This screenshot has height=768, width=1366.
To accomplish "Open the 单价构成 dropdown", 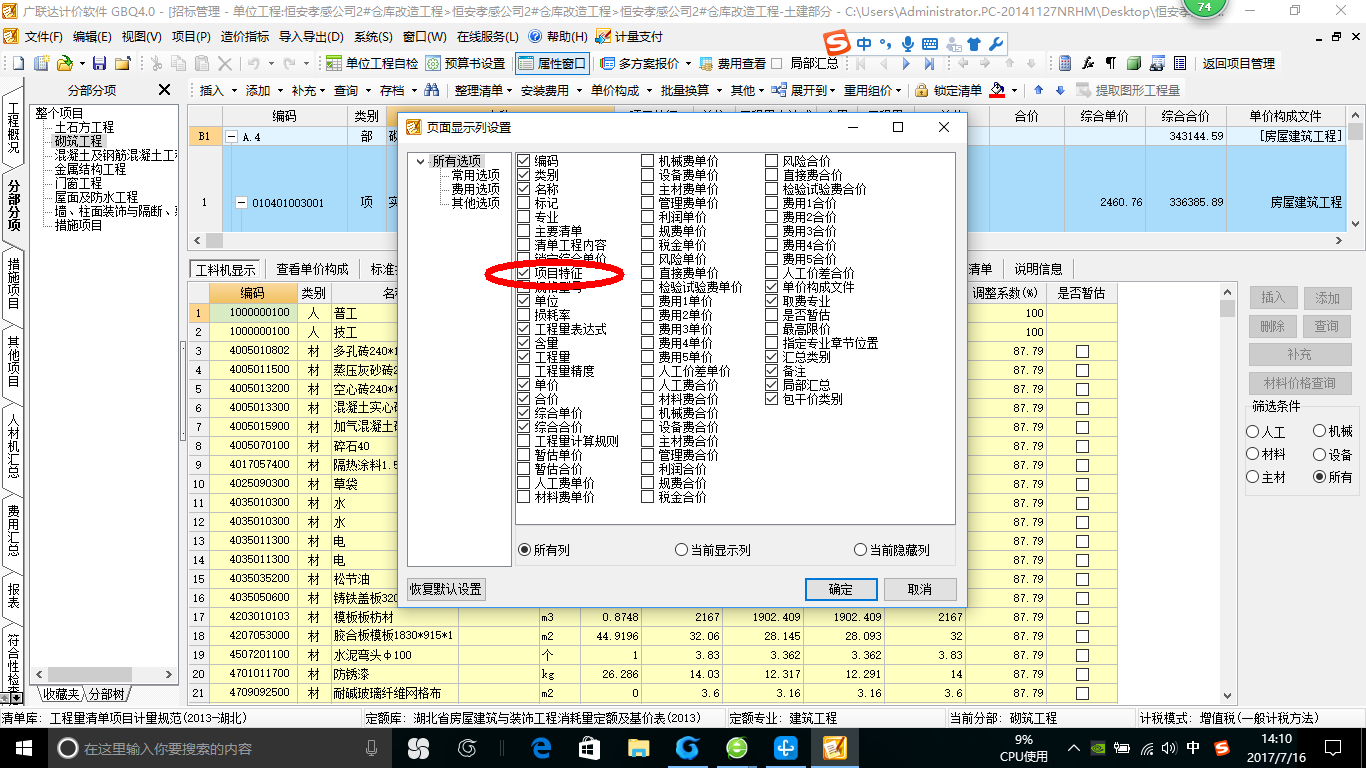I will [x=620, y=90].
